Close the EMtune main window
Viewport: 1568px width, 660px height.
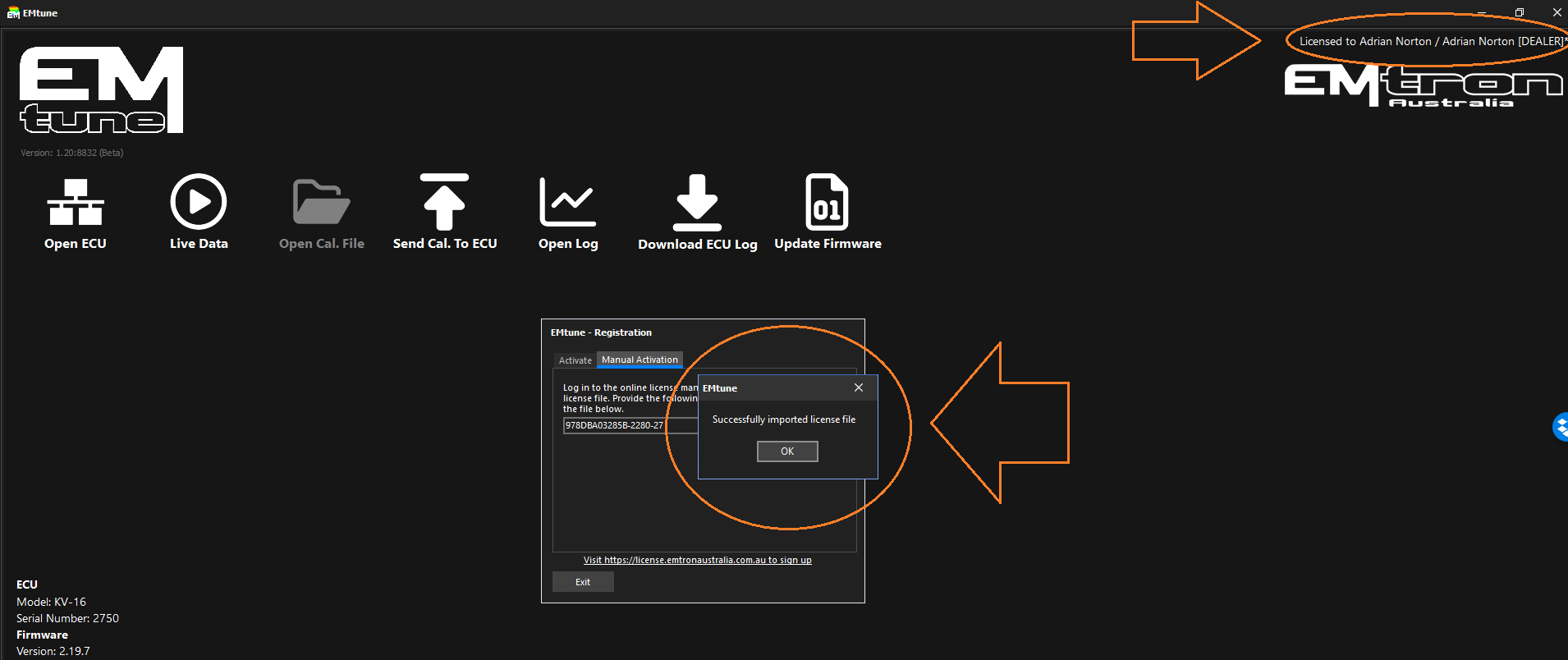point(1557,12)
